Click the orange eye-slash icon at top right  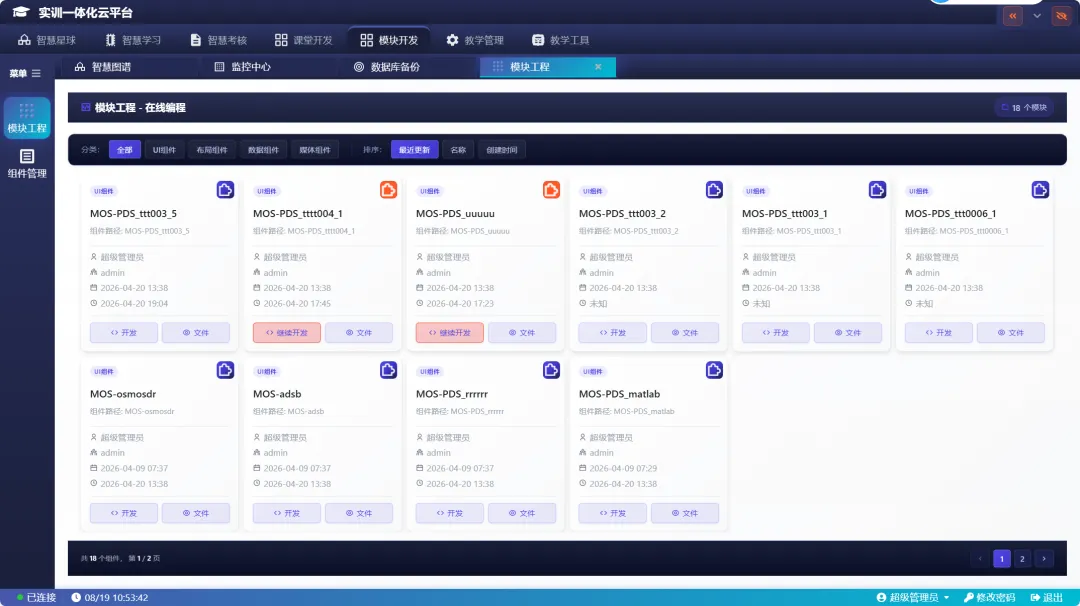click(1061, 16)
